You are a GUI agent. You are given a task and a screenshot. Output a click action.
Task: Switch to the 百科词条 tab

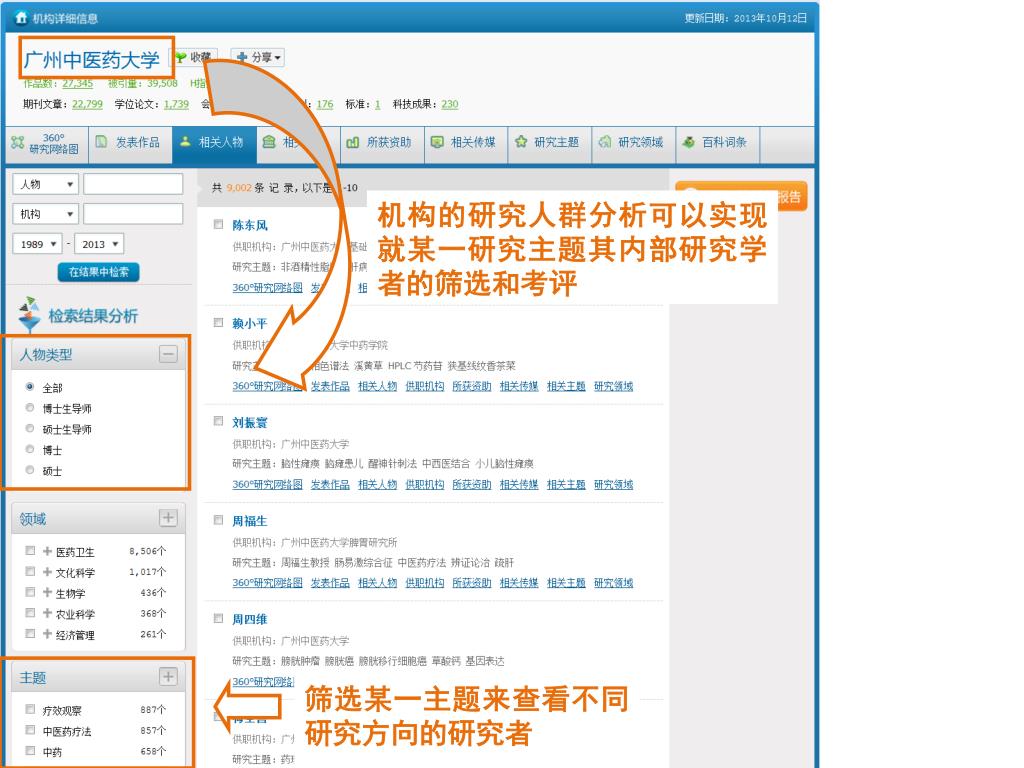click(718, 142)
